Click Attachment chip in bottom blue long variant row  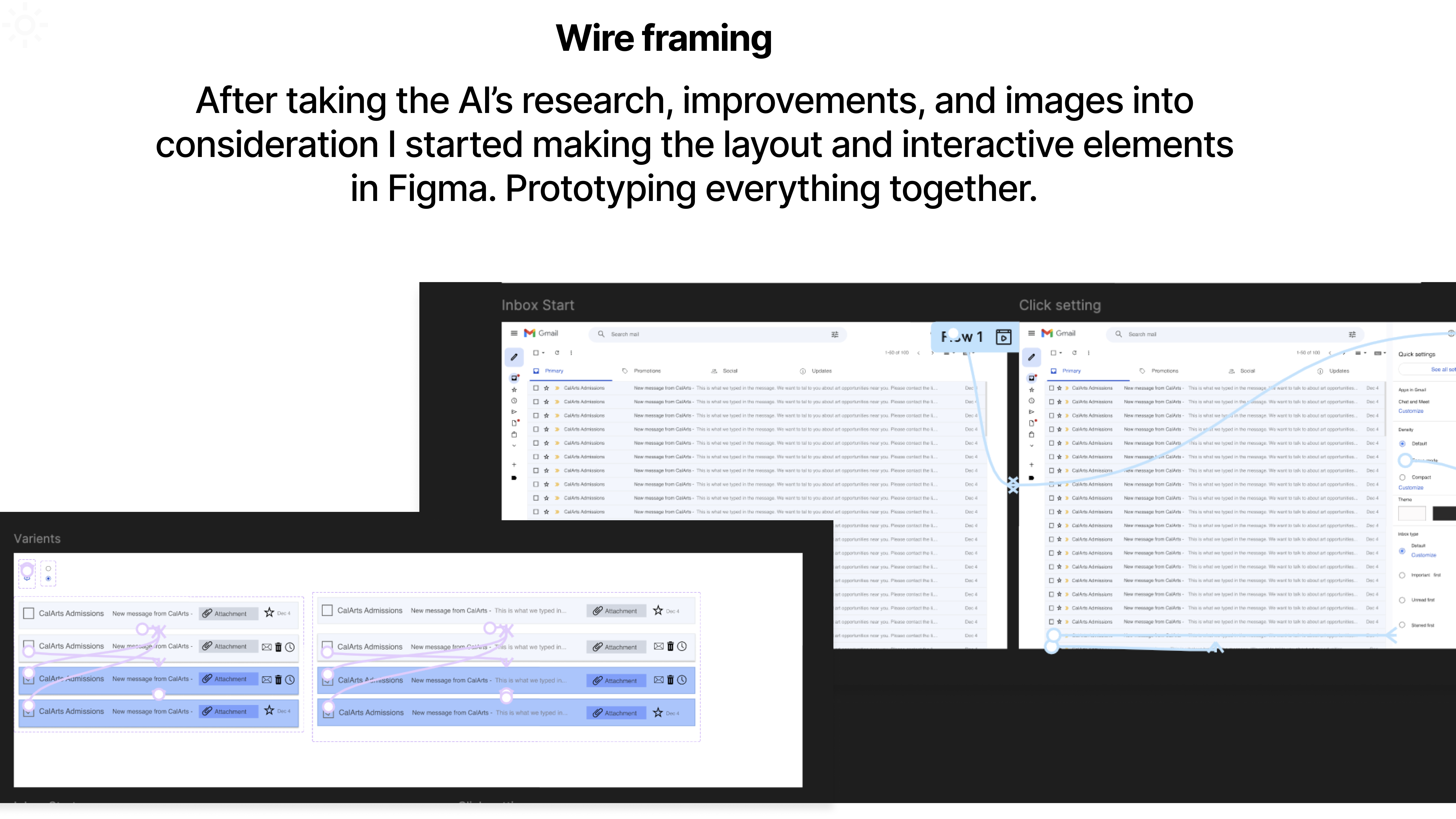coord(616,713)
